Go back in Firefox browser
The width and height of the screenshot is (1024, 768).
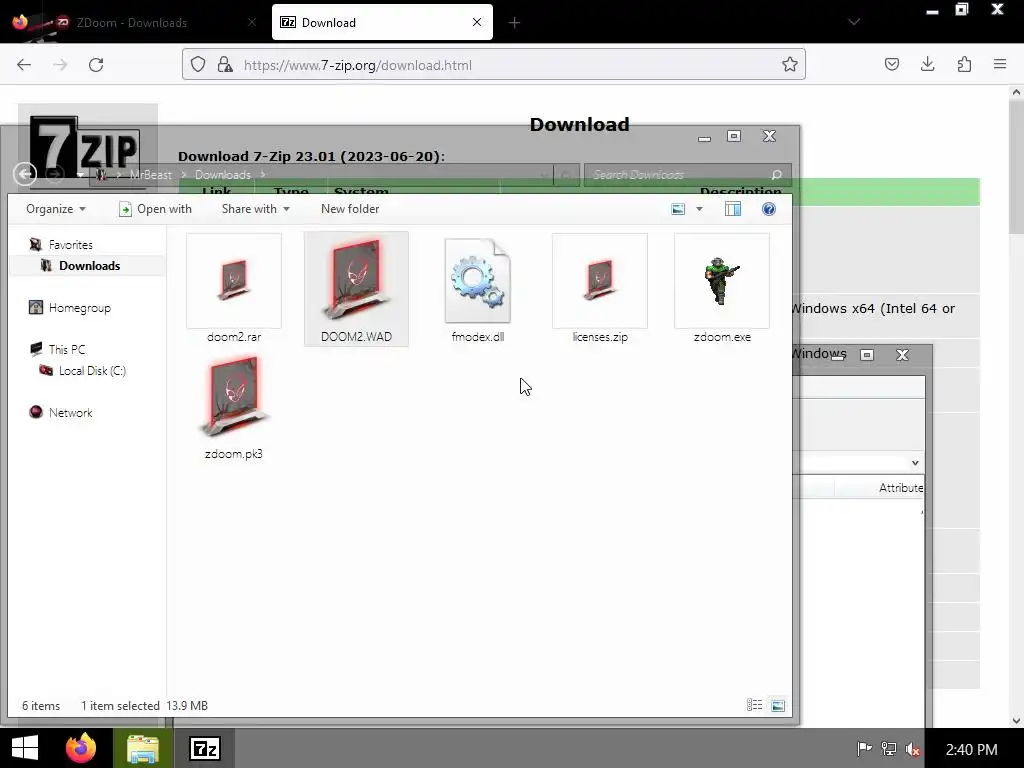point(24,65)
